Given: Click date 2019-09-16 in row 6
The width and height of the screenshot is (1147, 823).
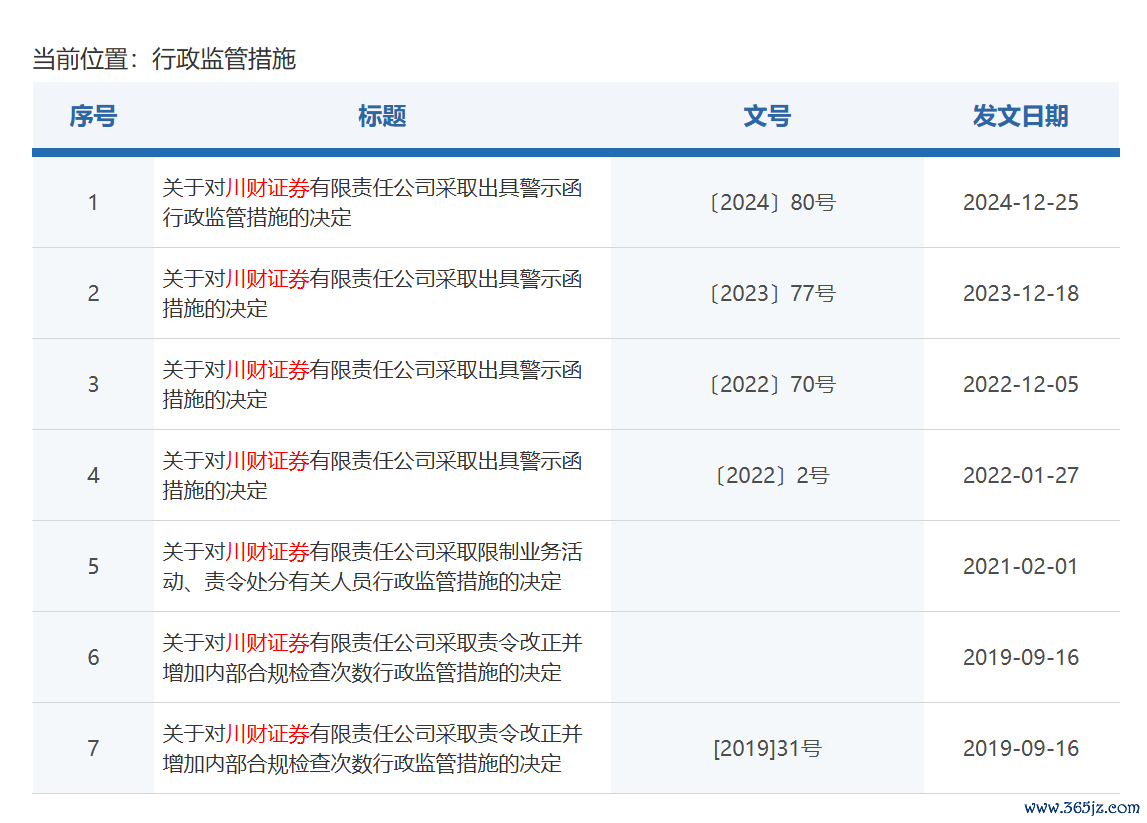Looking at the screenshot, I should click(x=1020, y=657).
